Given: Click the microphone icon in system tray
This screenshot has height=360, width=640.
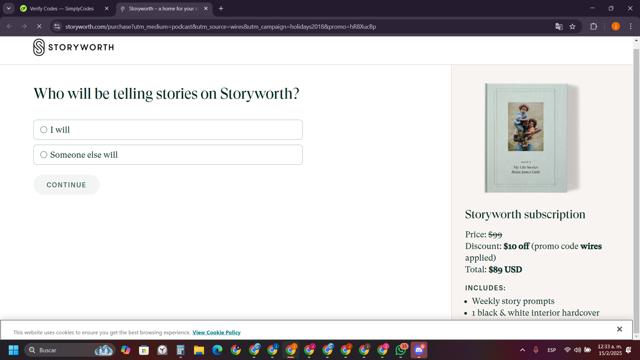Looking at the screenshot, I should pos(536,350).
